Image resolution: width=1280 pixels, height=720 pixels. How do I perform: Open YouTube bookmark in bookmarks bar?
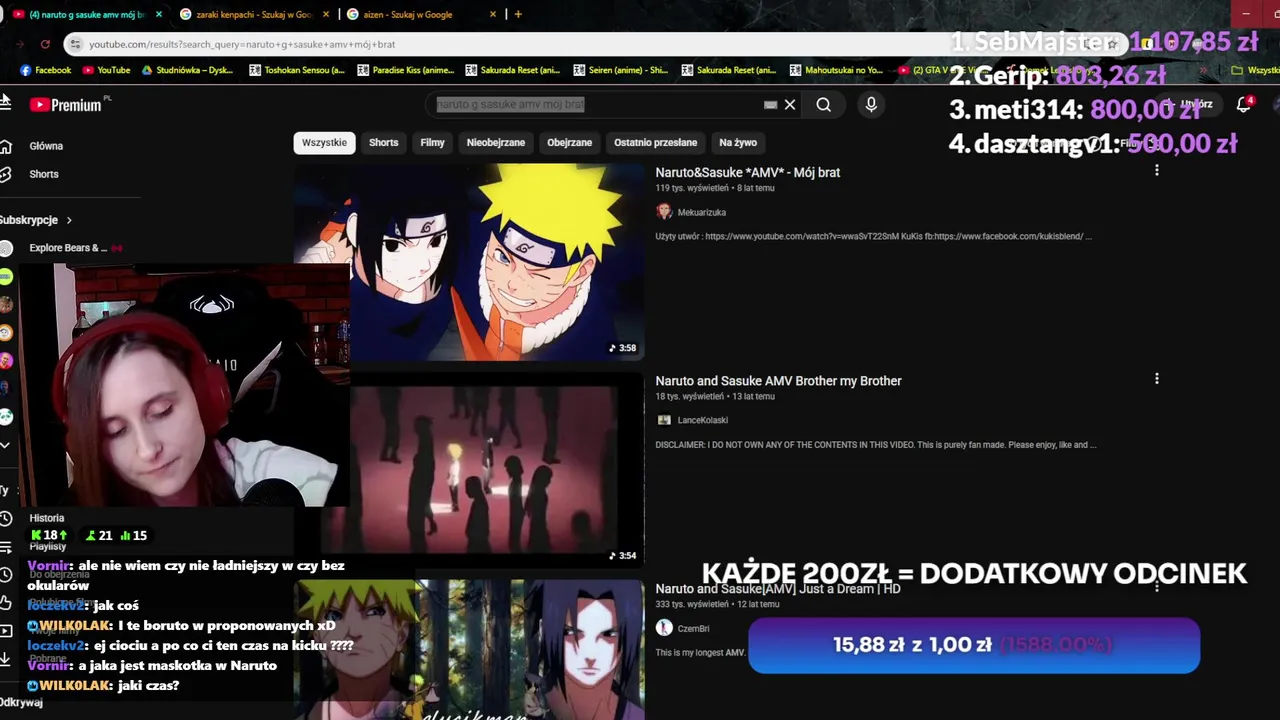coord(107,70)
